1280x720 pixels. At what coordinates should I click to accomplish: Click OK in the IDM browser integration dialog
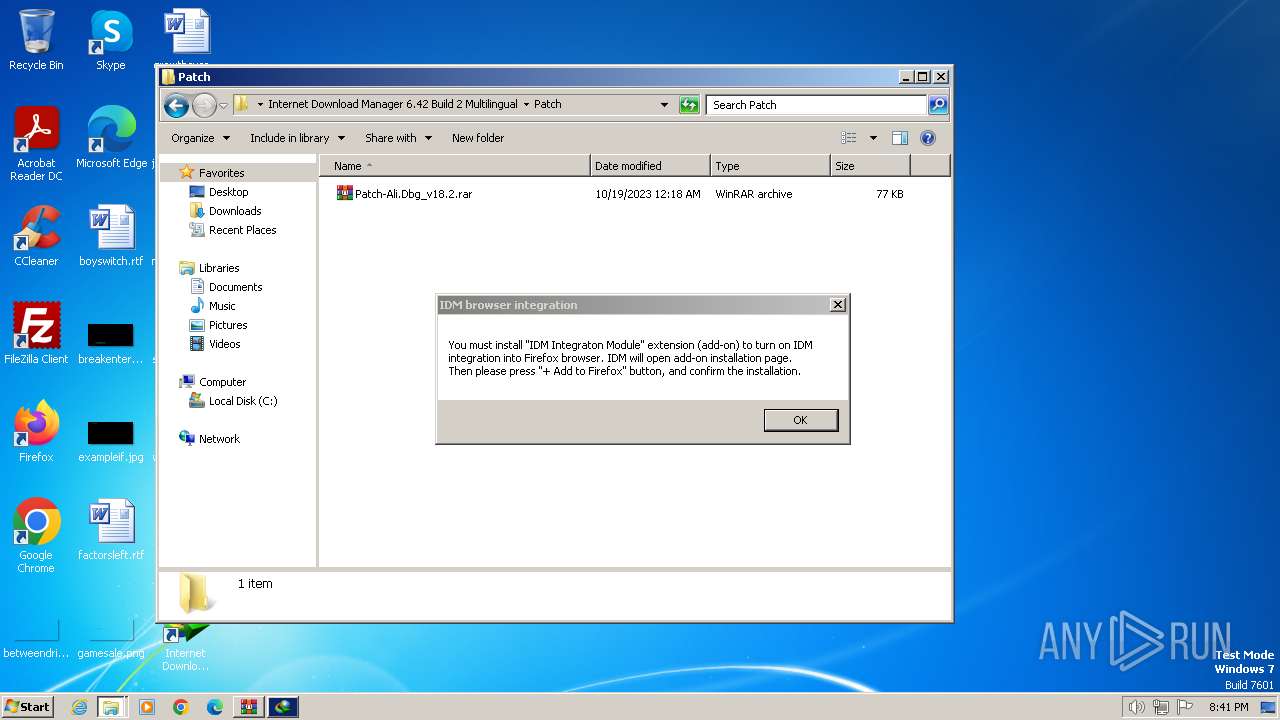tap(800, 420)
